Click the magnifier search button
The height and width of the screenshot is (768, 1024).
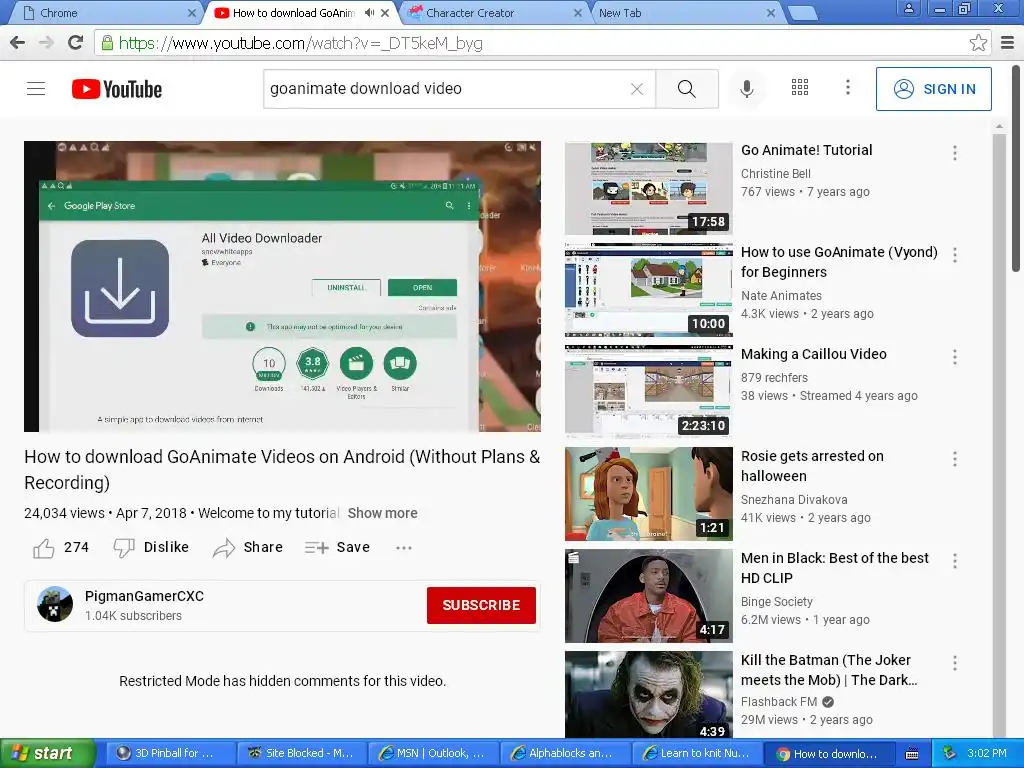click(686, 89)
